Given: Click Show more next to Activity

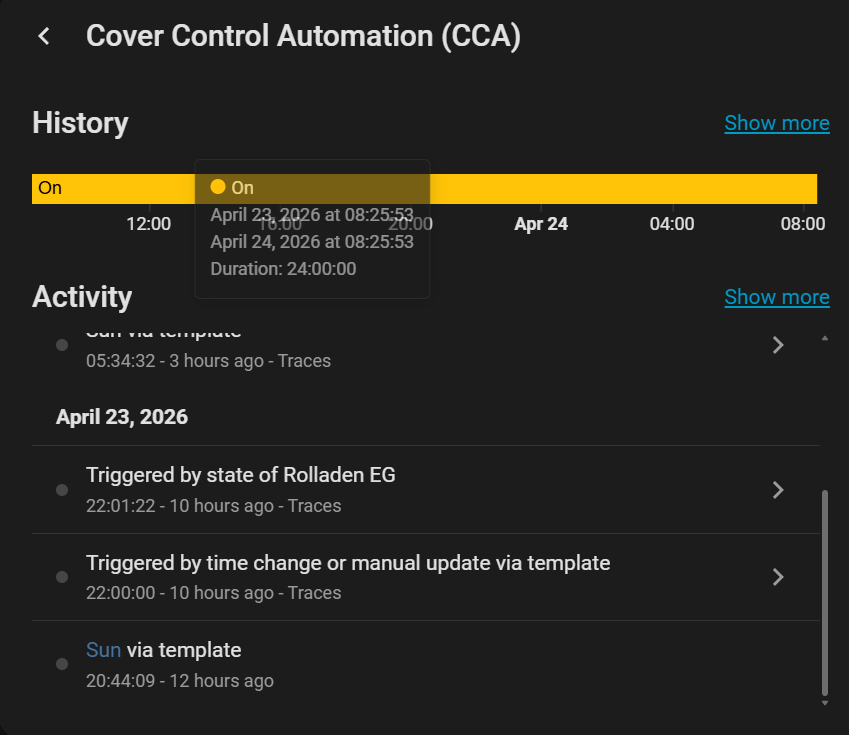Looking at the screenshot, I should pos(776,297).
